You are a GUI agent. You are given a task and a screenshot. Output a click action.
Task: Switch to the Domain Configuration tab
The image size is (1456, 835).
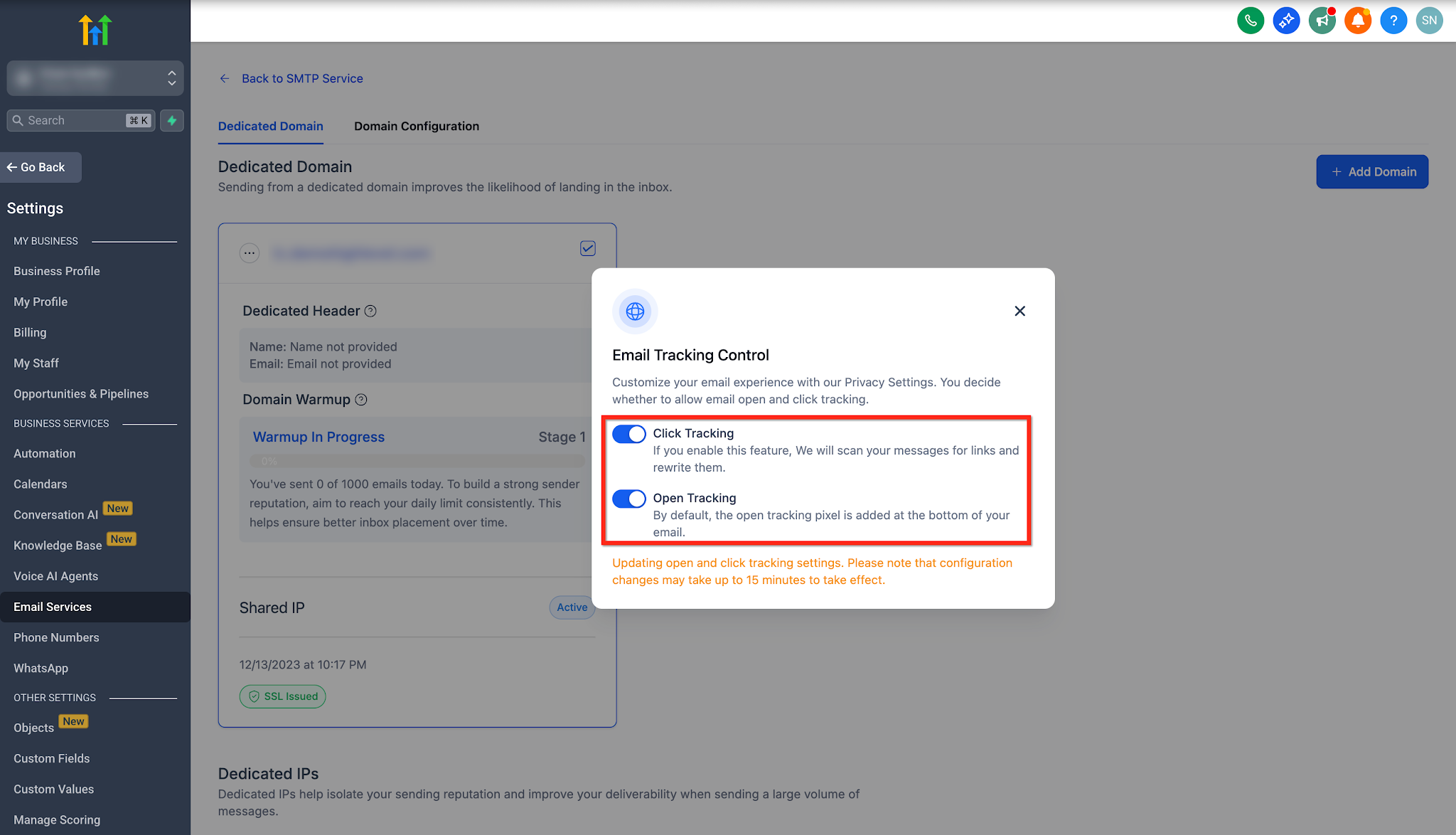[x=417, y=126]
